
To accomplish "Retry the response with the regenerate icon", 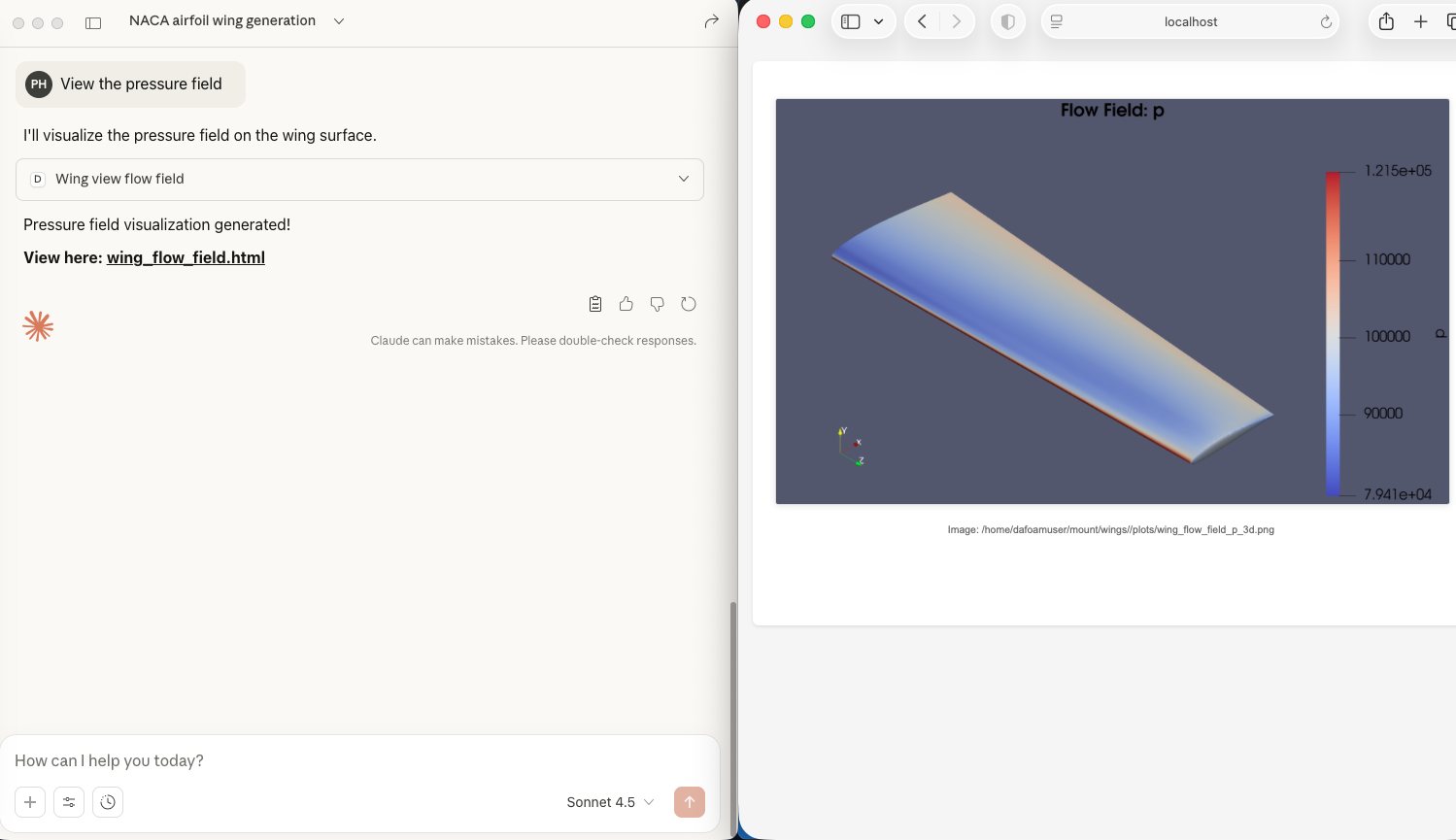I will click(x=689, y=304).
